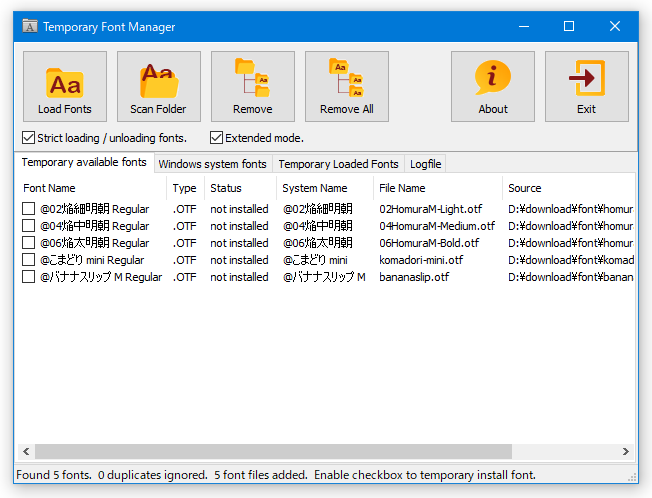Click the horizontal scrollbar right arrow
The width and height of the screenshot is (652, 498).
click(626, 451)
